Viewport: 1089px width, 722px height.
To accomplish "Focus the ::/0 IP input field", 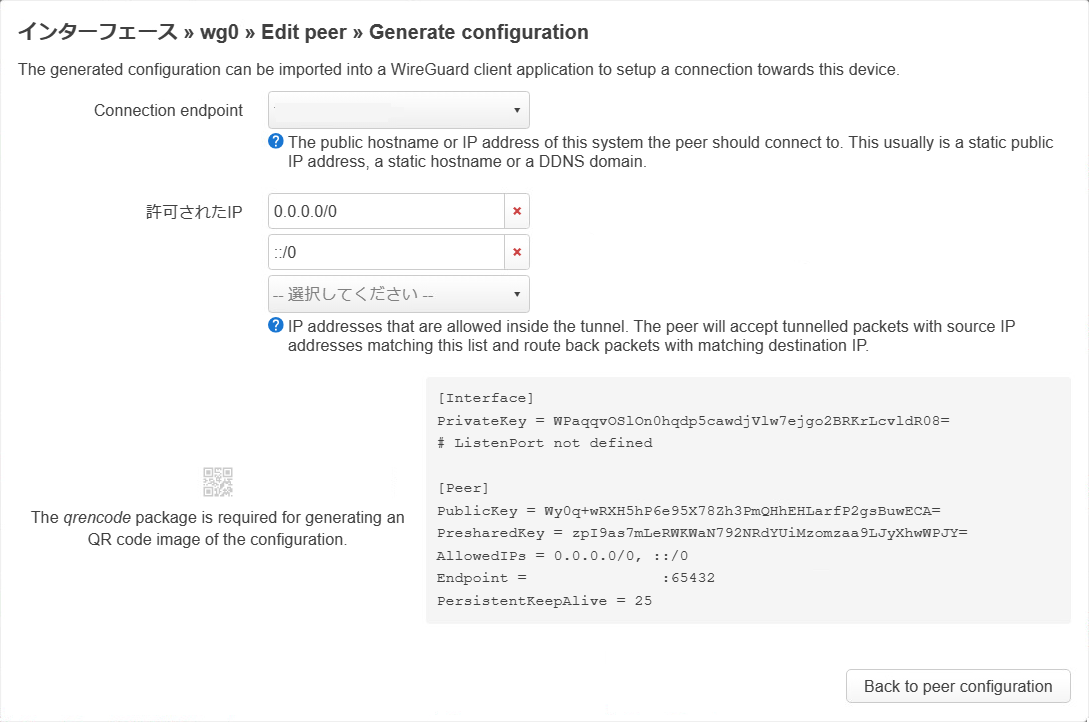I will (x=386, y=252).
